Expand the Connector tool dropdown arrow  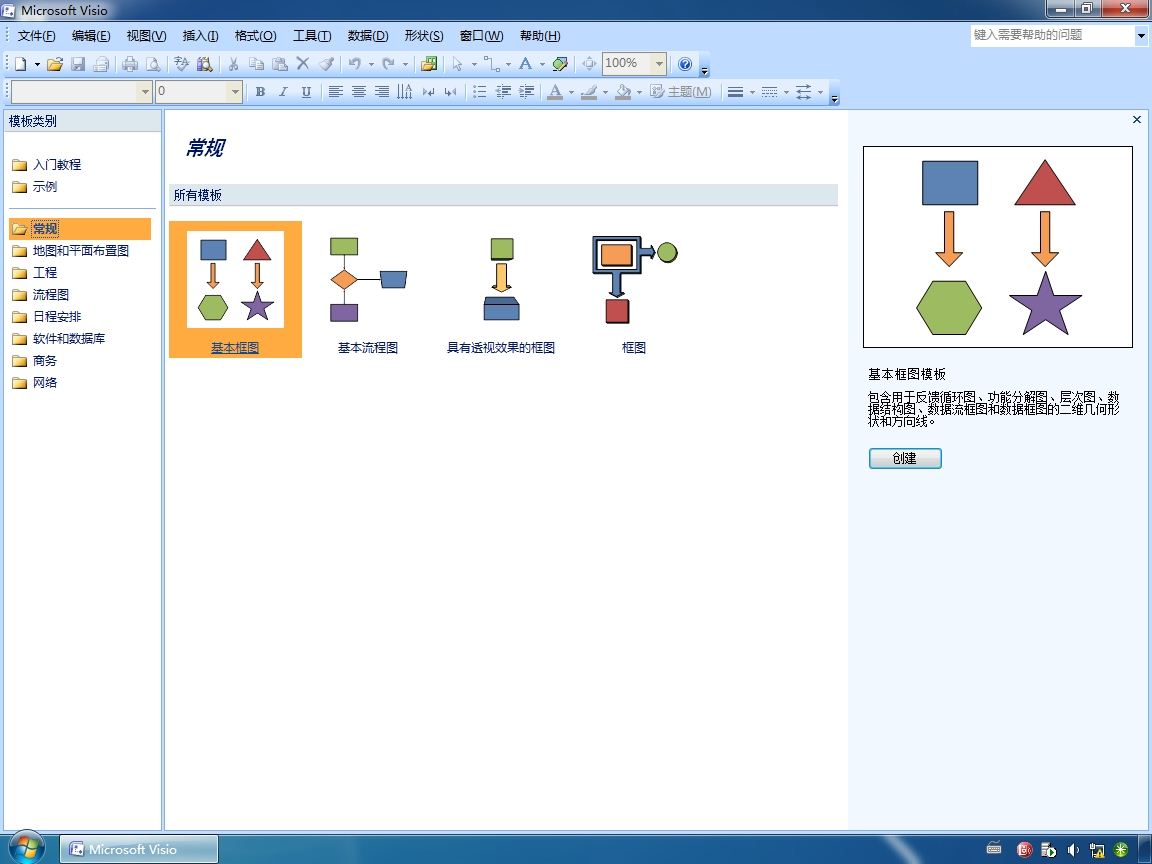click(508, 64)
